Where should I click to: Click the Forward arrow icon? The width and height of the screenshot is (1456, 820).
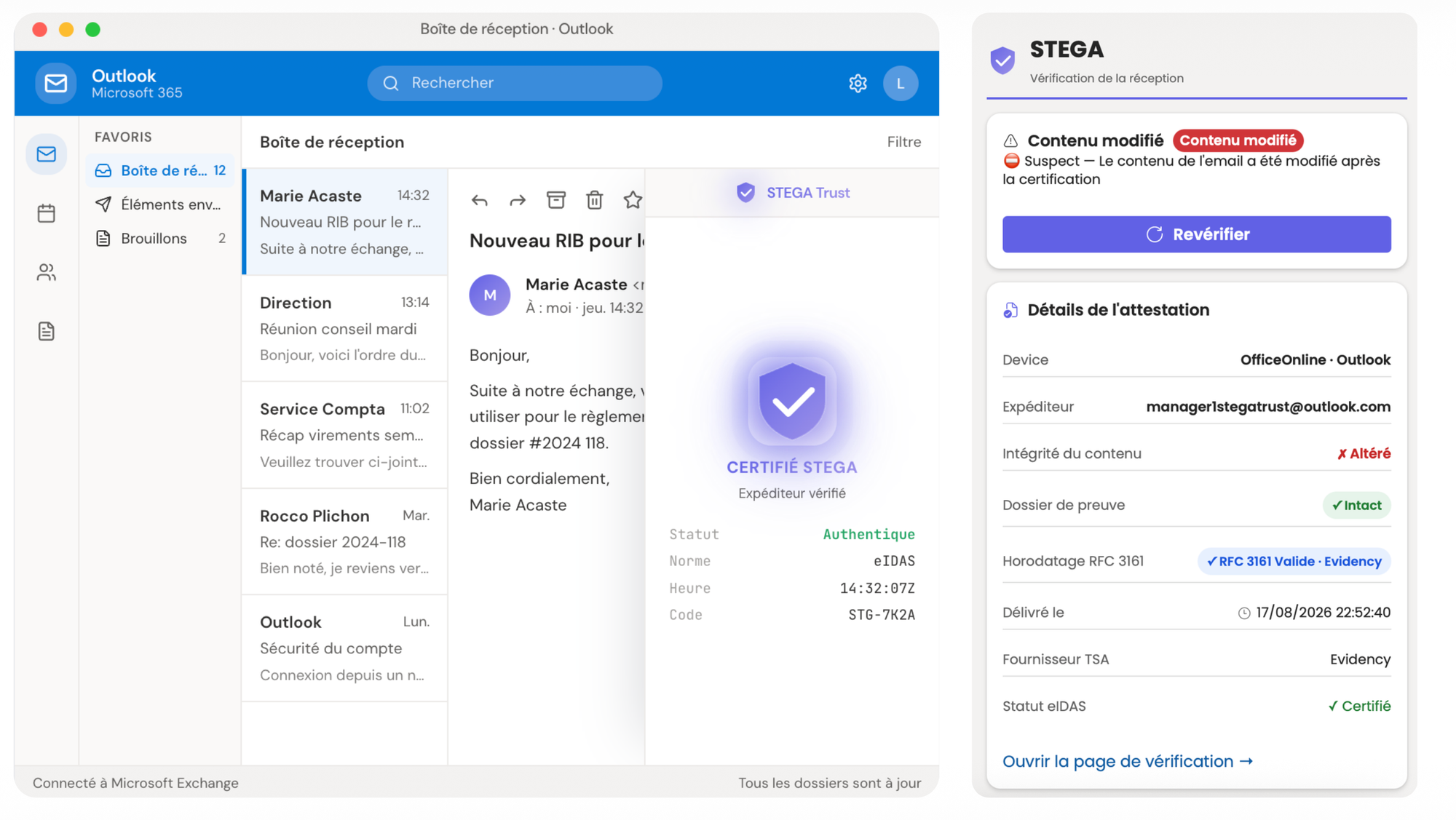pos(518,200)
